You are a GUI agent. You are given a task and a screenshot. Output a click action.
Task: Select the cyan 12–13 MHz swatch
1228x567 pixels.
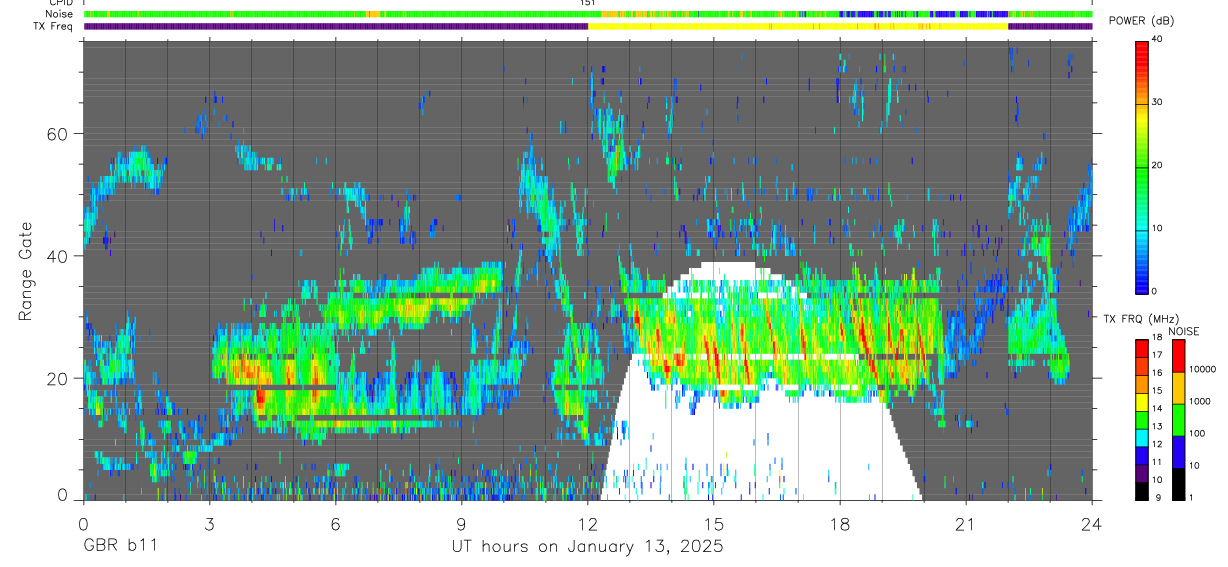click(1141, 436)
